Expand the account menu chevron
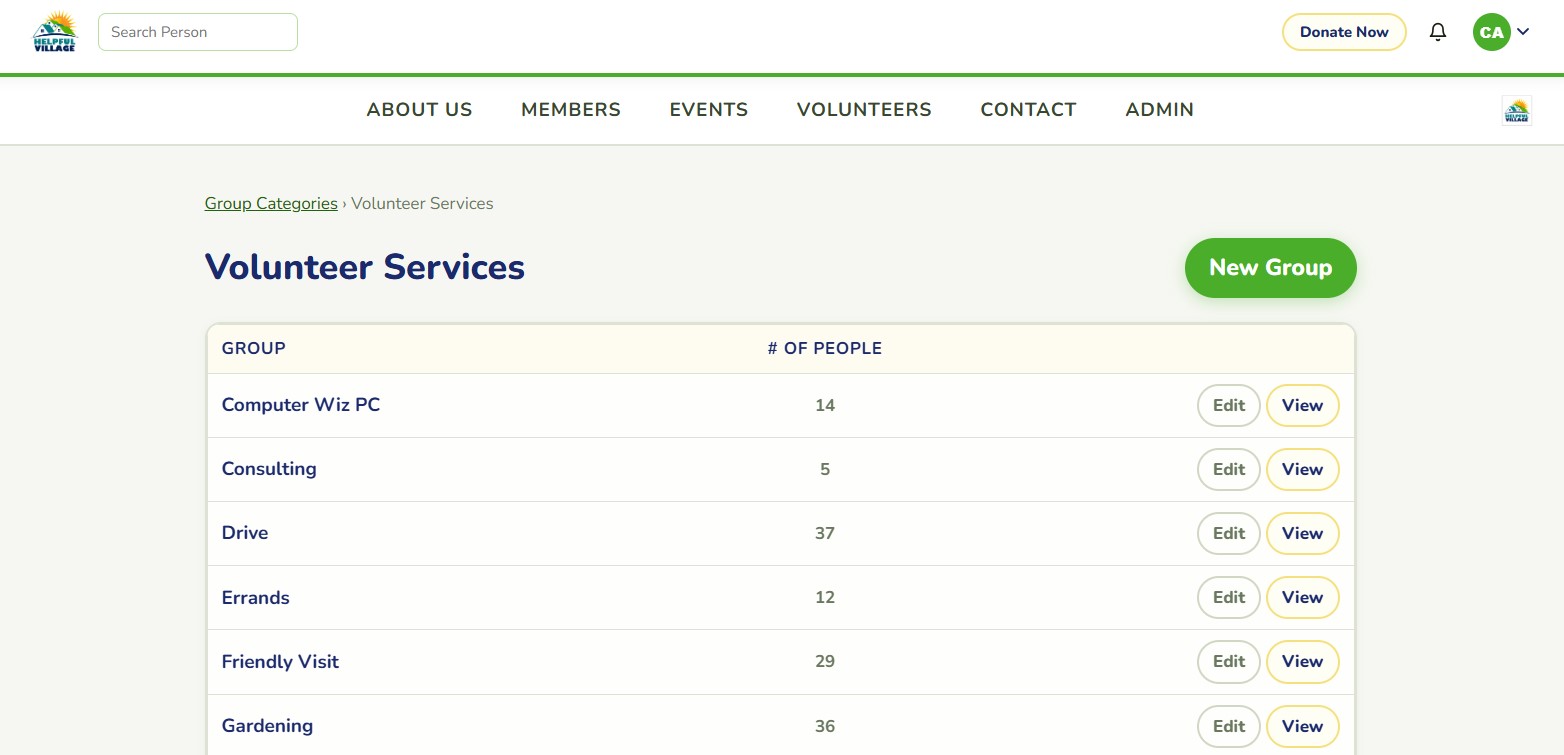 tap(1523, 32)
